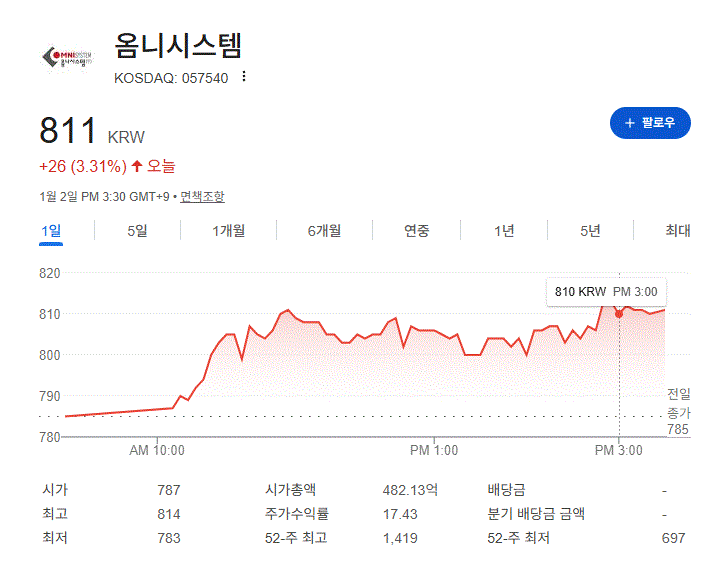
Task: Click the ticker KOSDAQ: 057540
Action: tap(171, 78)
